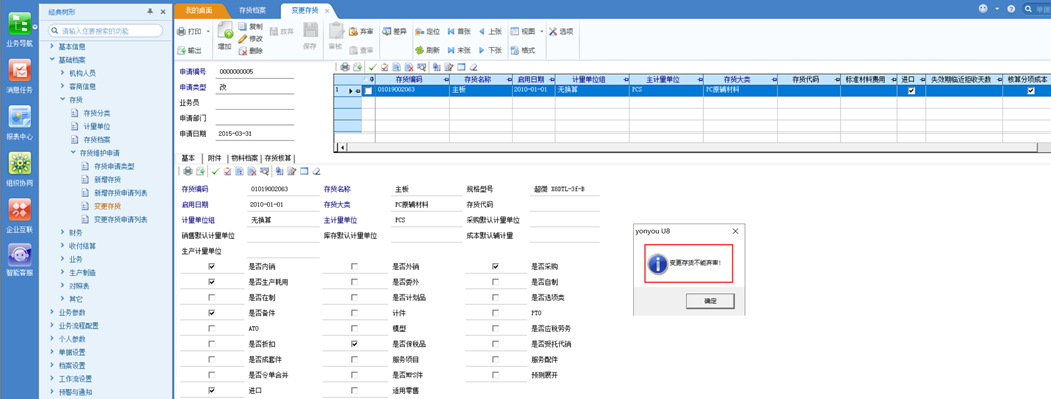Click the 业务员 input field
Viewport: 1051px width, 399px height.
tap(255, 103)
